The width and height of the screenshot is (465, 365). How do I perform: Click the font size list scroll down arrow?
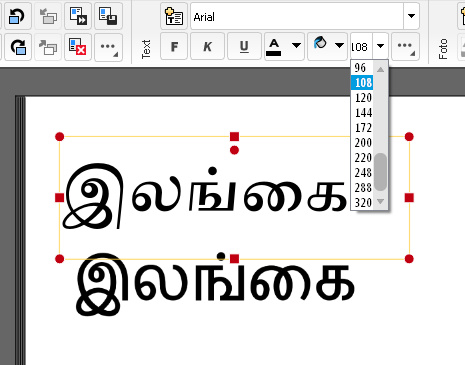tap(380, 201)
